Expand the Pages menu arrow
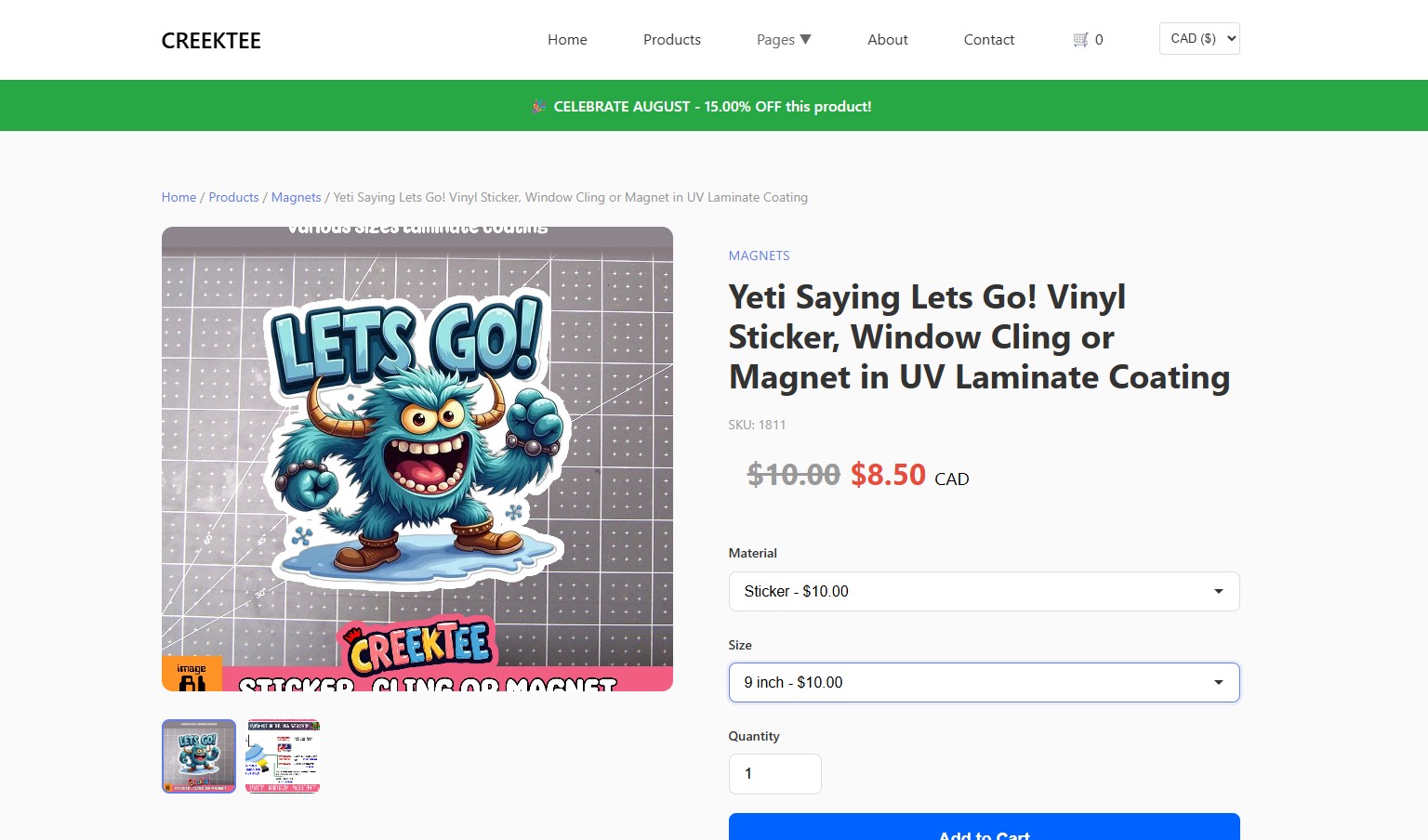Viewport: 1428px width, 840px height. [x=805, y=39]
